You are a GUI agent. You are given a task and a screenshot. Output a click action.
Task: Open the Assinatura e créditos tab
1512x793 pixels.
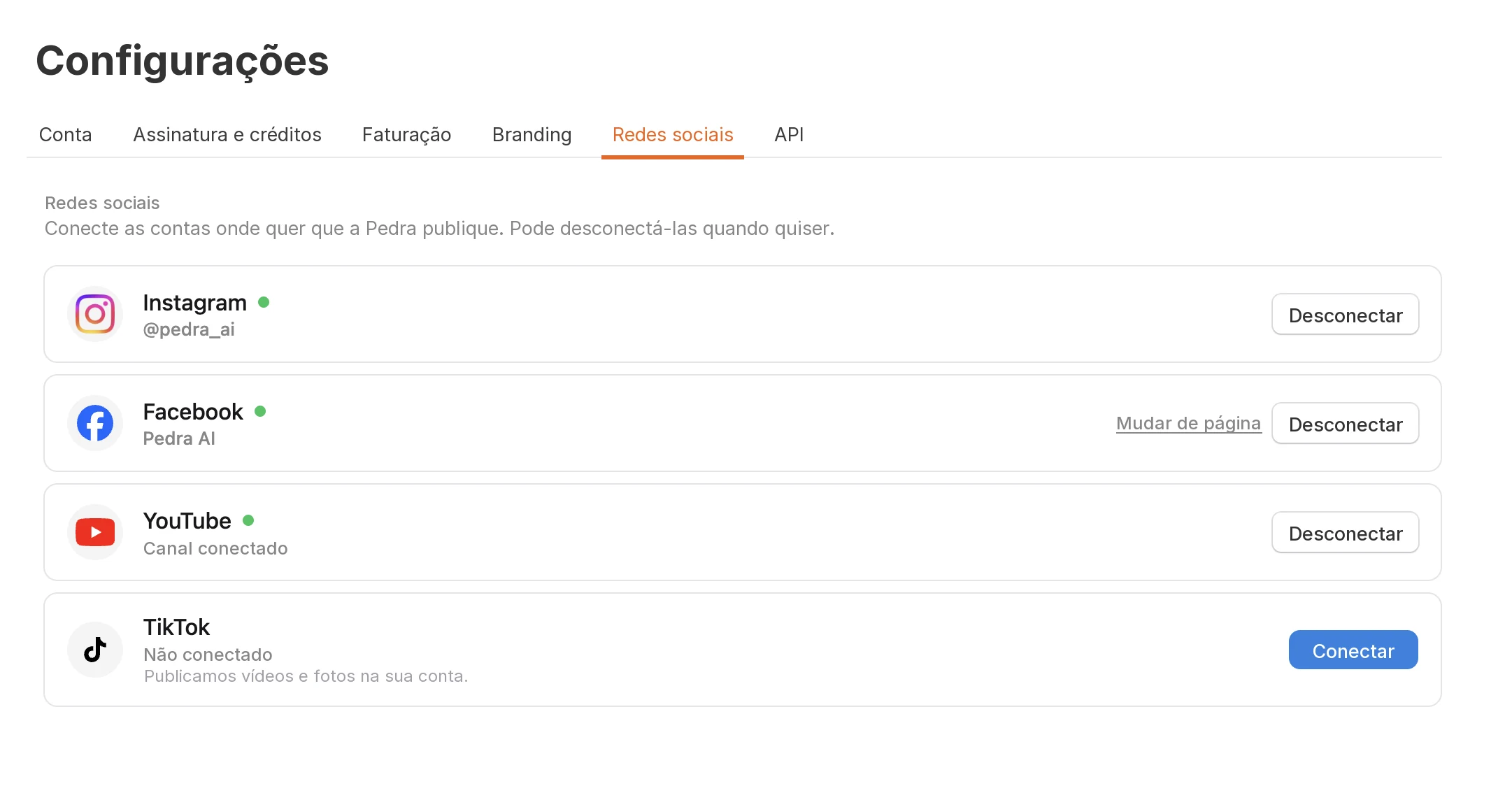227,134
